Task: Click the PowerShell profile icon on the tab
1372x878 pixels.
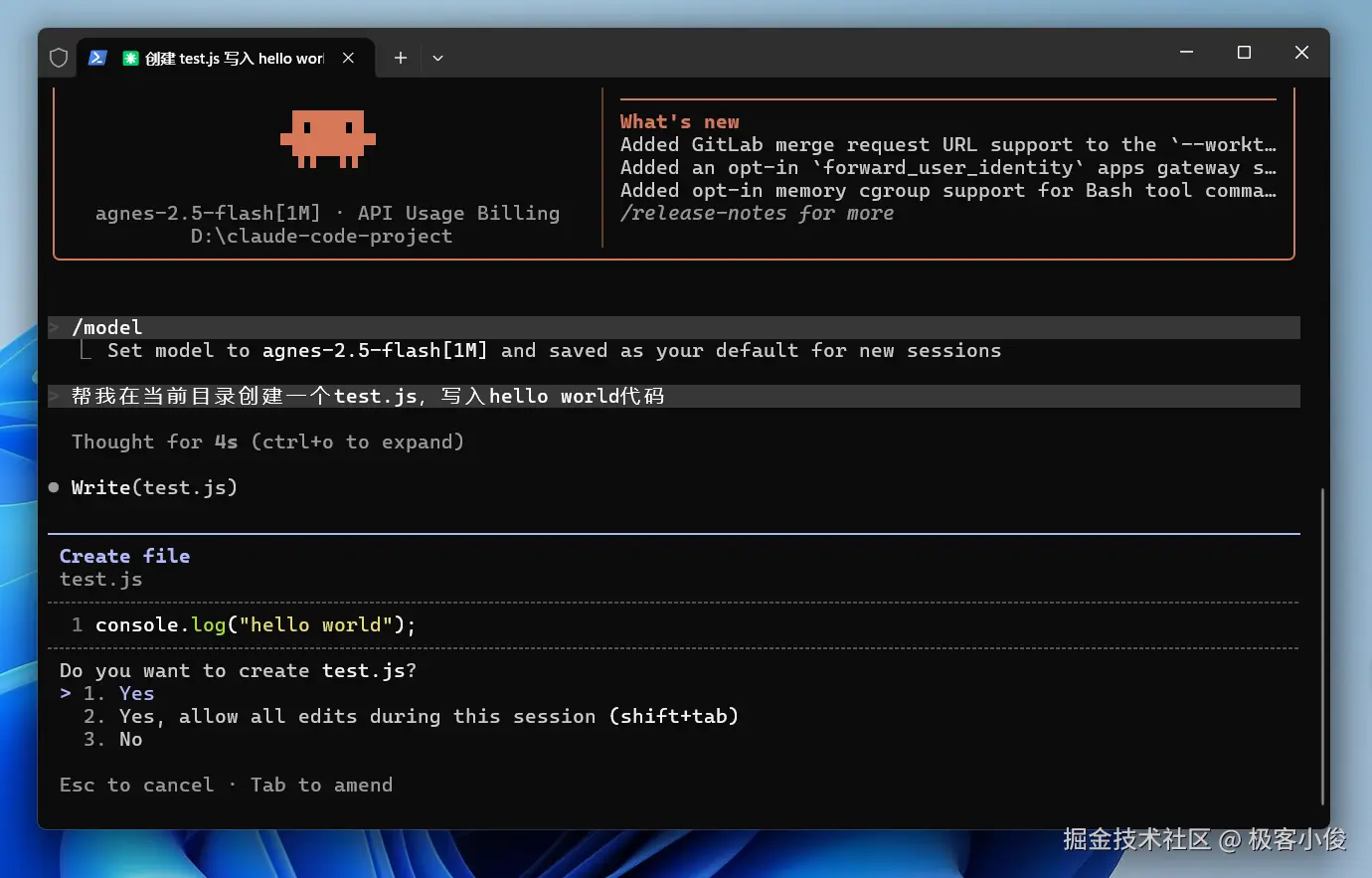Action: coord(97,58)
